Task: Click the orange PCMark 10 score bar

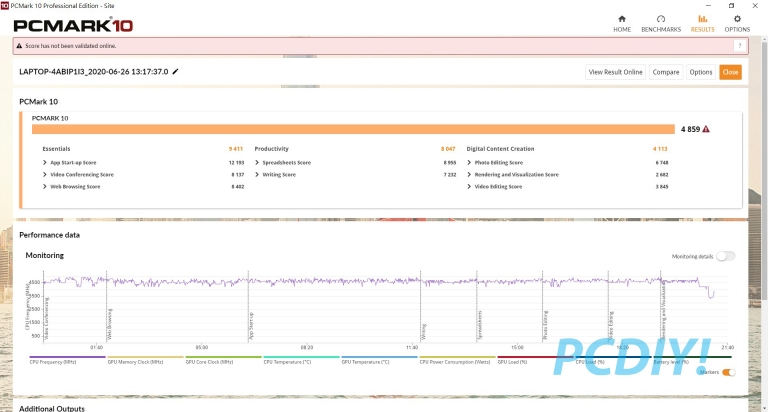Action: [x=353, y=129]
